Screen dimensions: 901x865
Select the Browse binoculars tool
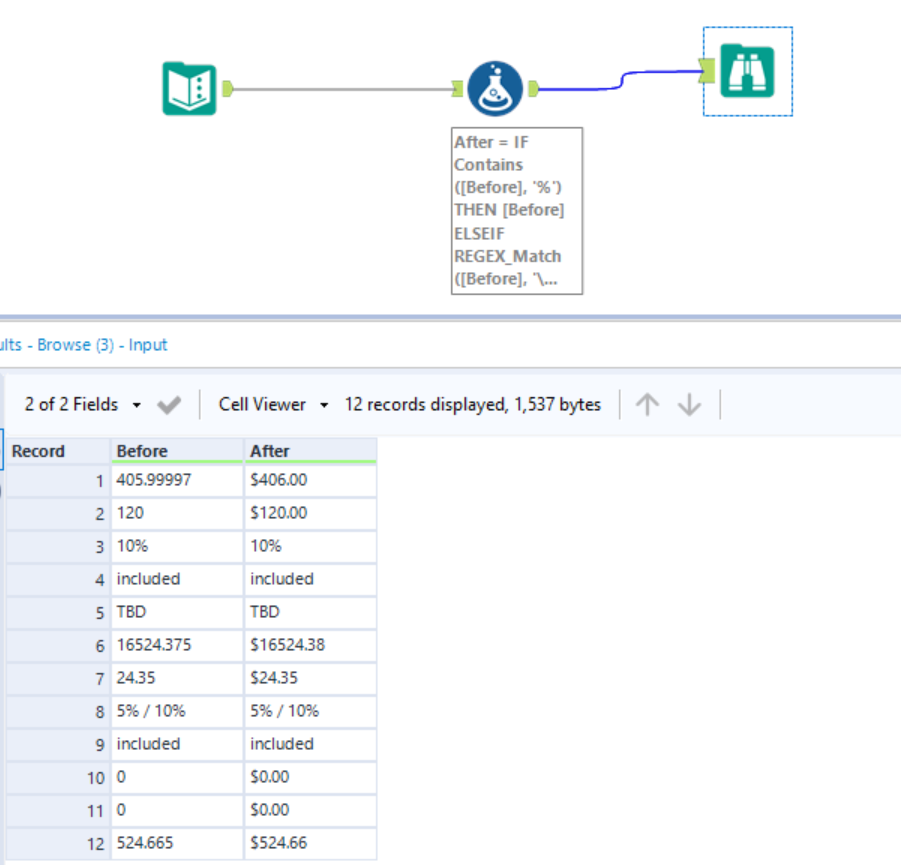(748, 71)
